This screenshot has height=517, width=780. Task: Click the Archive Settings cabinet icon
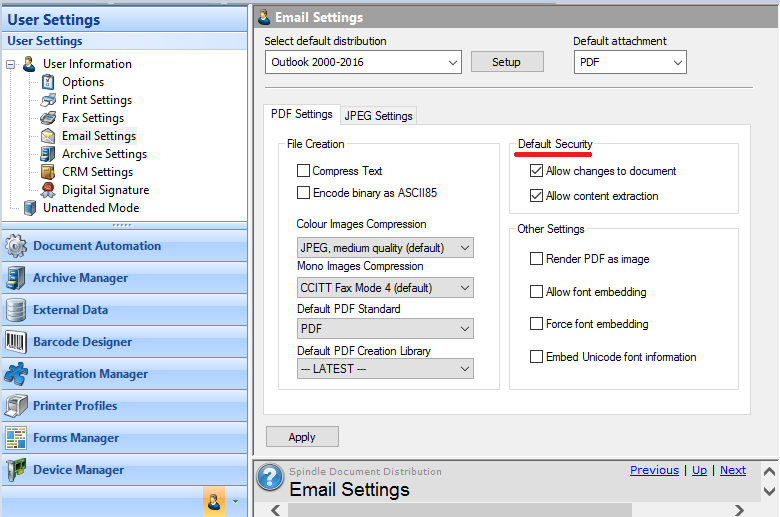(x=48, y=154)
